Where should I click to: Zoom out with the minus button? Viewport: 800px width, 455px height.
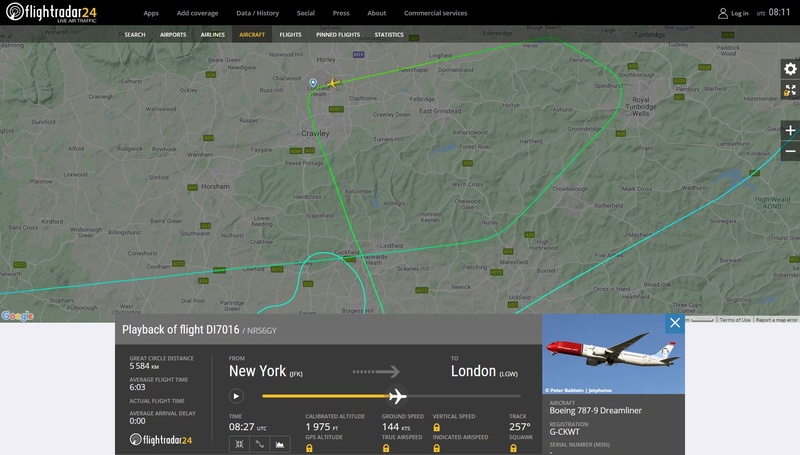[790, 151]
